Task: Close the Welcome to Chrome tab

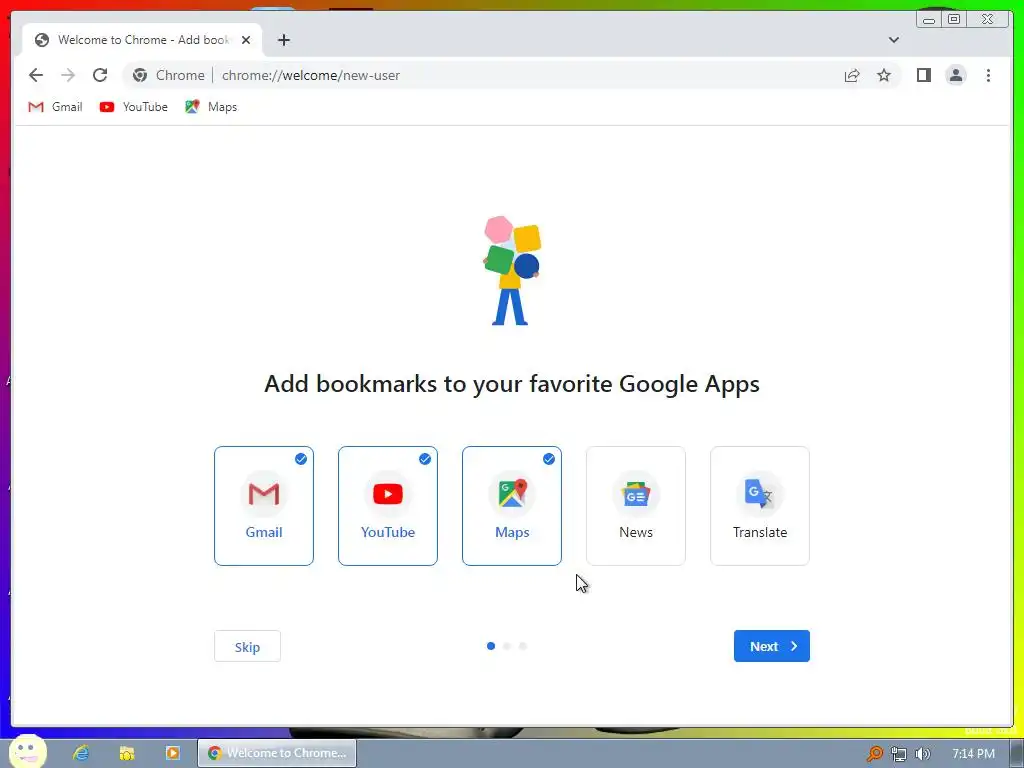Action: click(246, 40)
